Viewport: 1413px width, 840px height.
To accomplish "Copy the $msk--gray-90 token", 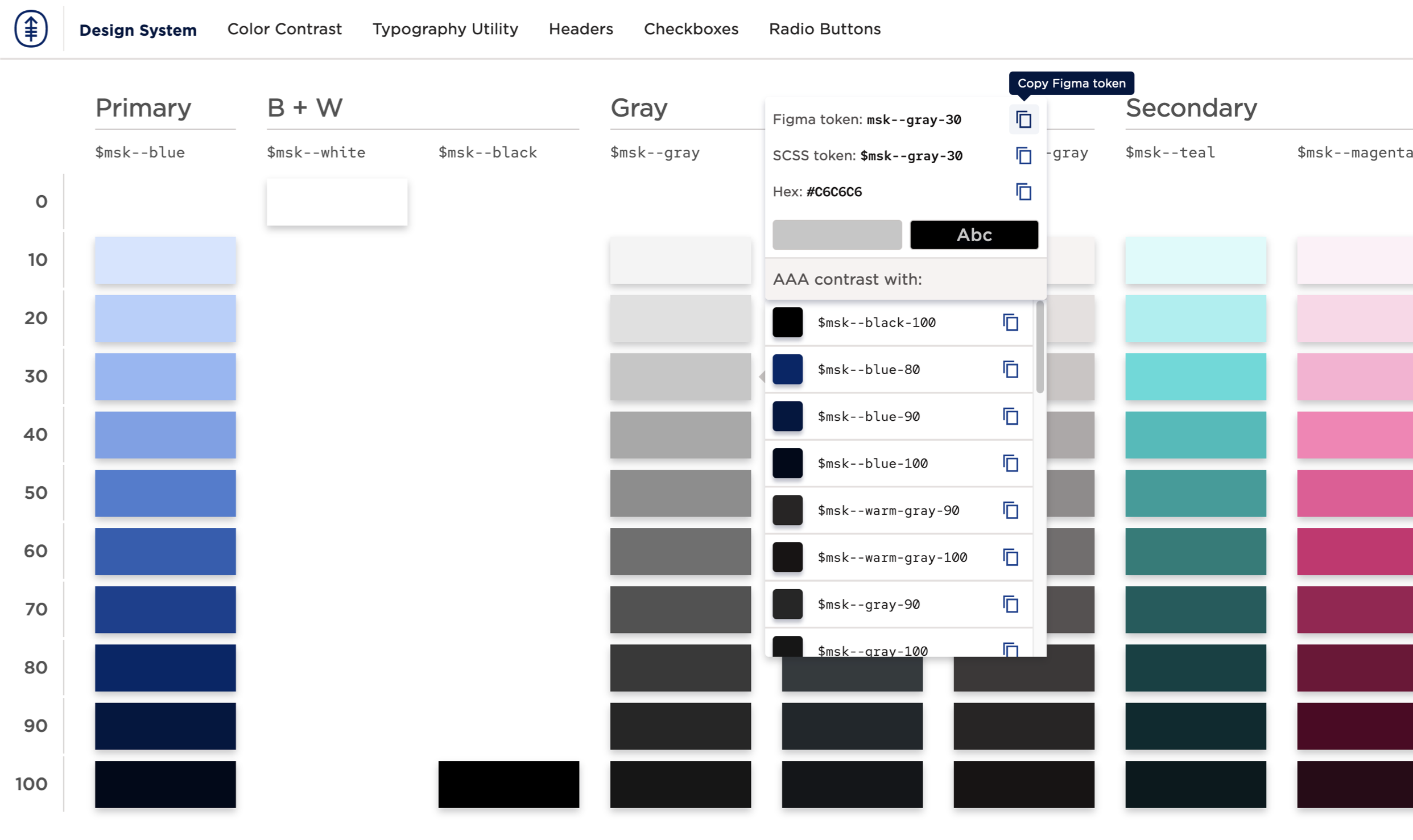I will coord(1010,604).
